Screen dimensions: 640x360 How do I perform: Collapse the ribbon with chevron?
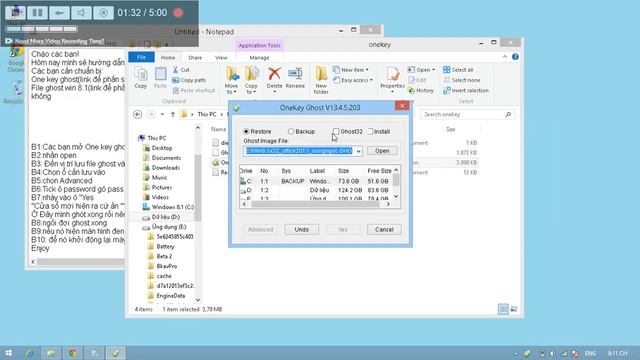point(505,57)
